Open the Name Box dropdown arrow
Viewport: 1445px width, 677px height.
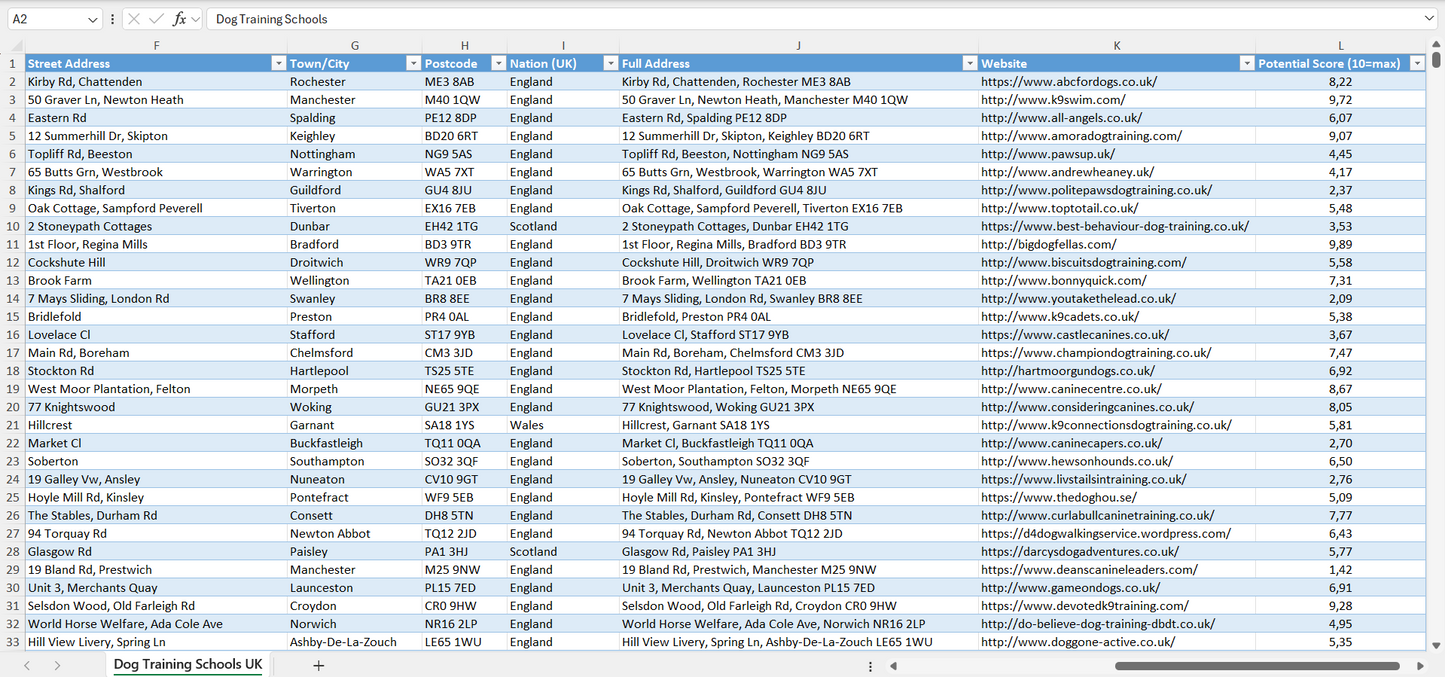click(93, 19)
